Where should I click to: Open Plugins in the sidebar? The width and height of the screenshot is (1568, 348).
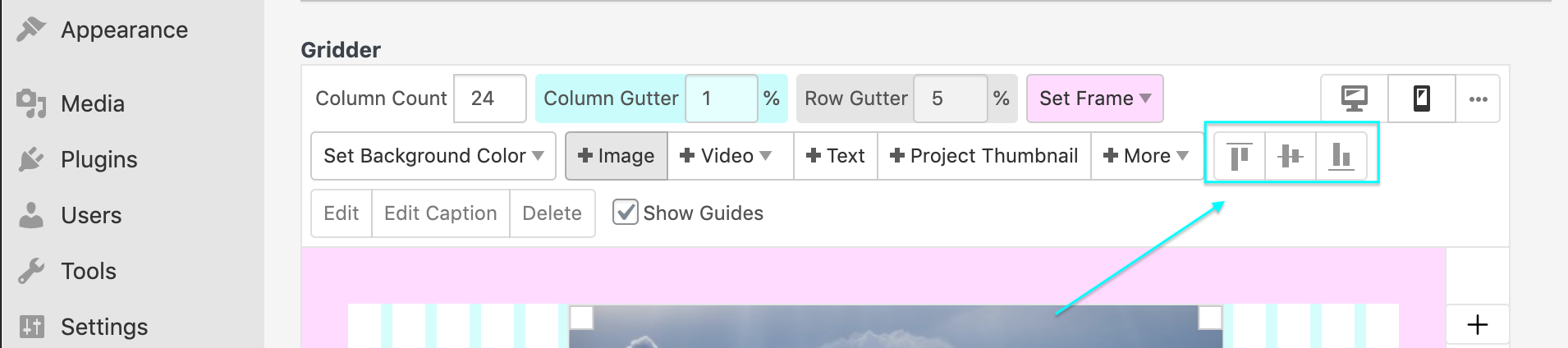click(99, 159)
